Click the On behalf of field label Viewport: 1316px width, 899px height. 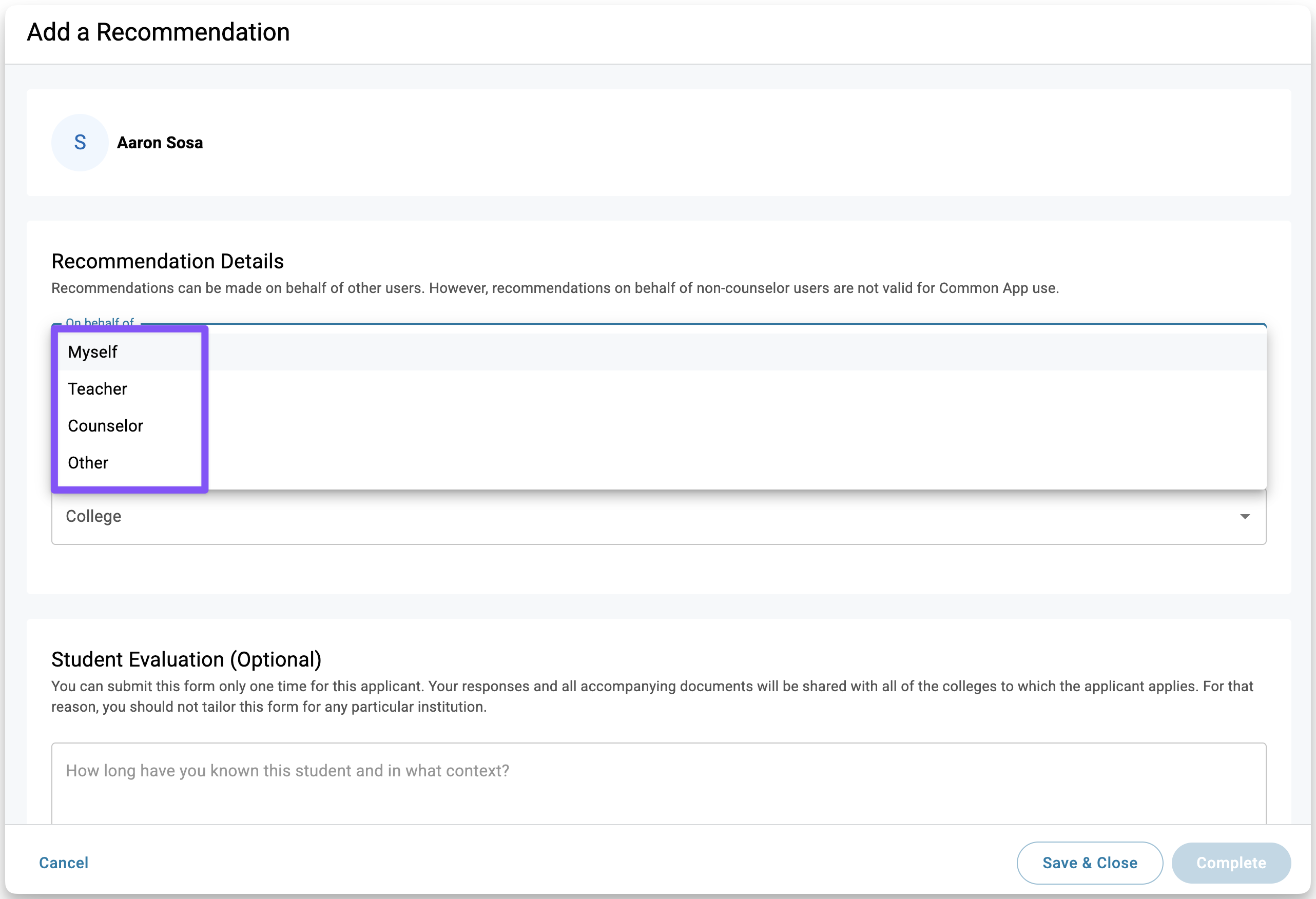point(100,323)
